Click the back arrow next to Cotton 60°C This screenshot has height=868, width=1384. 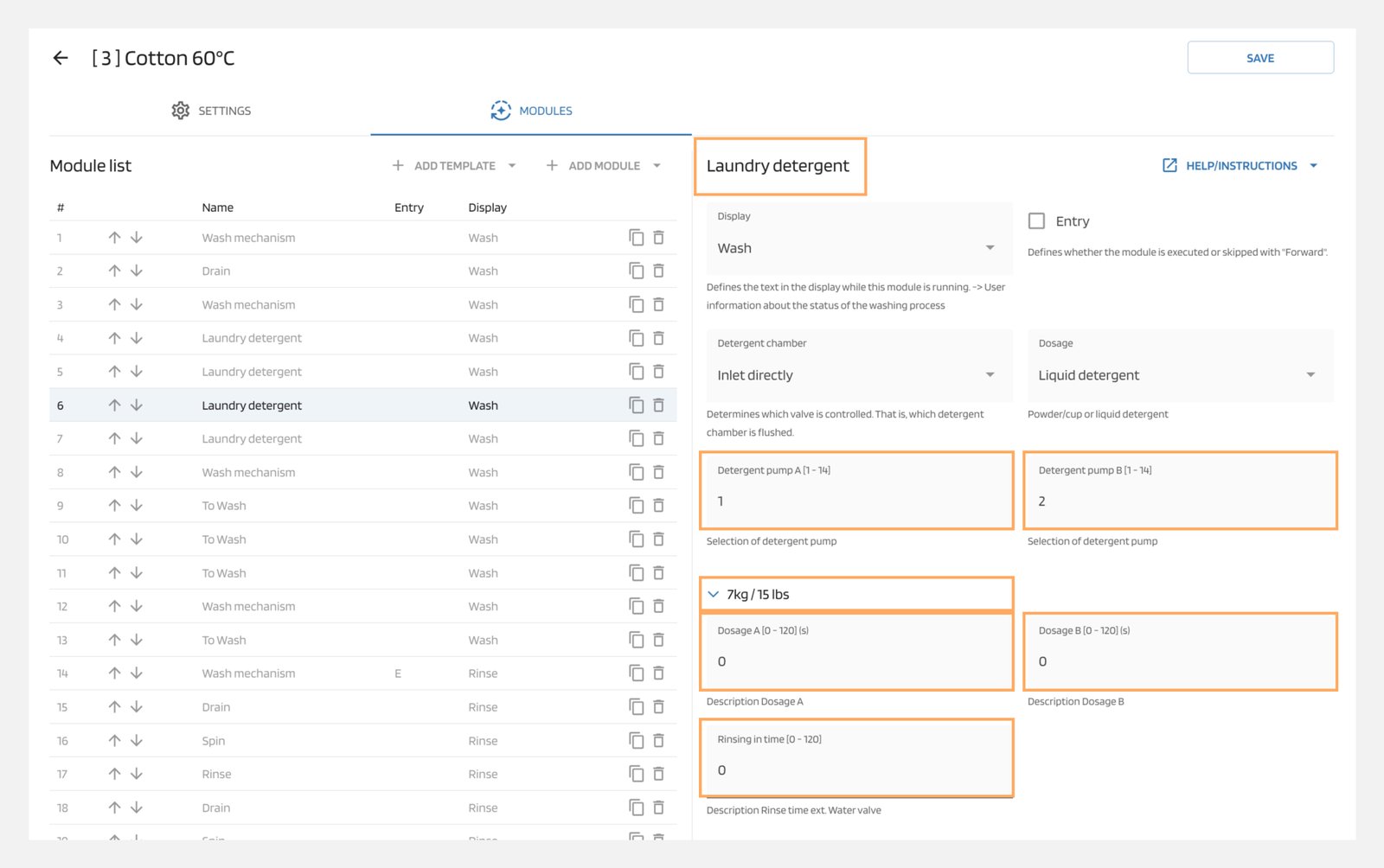tap(61, 58)
